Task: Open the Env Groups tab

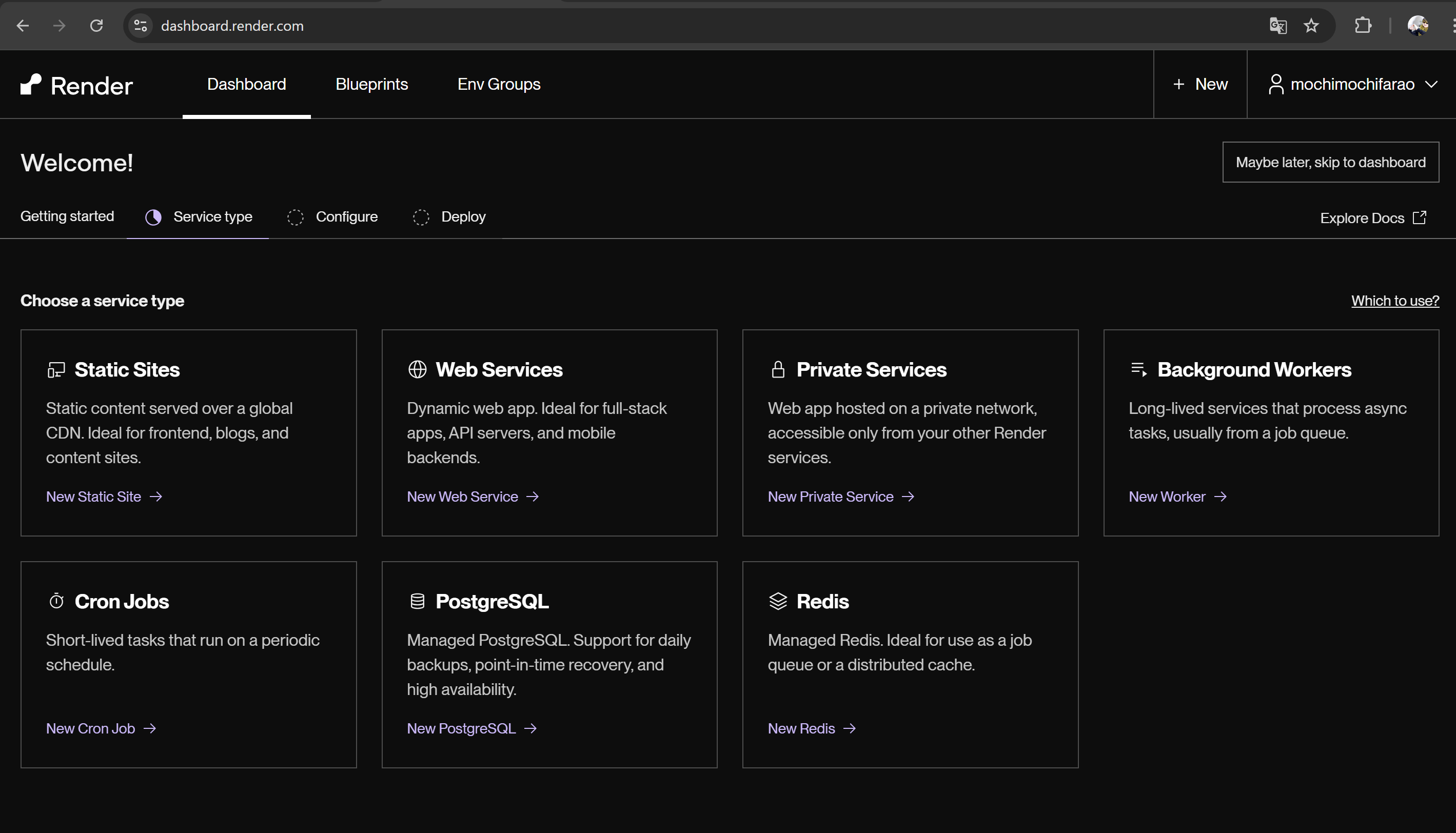Action: (498, 84)
